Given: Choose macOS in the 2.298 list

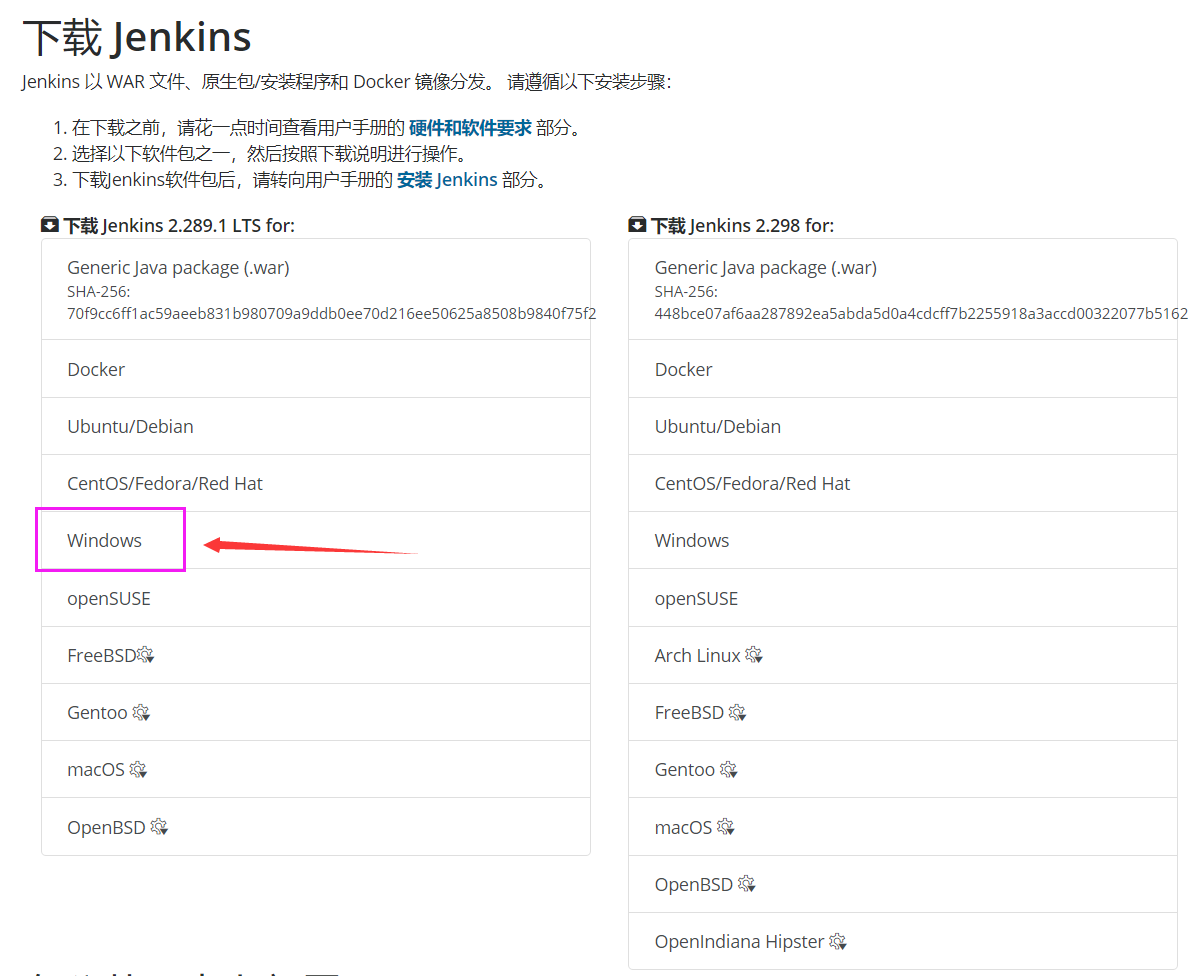Looking at the screenshot, I should coord(903,827).
